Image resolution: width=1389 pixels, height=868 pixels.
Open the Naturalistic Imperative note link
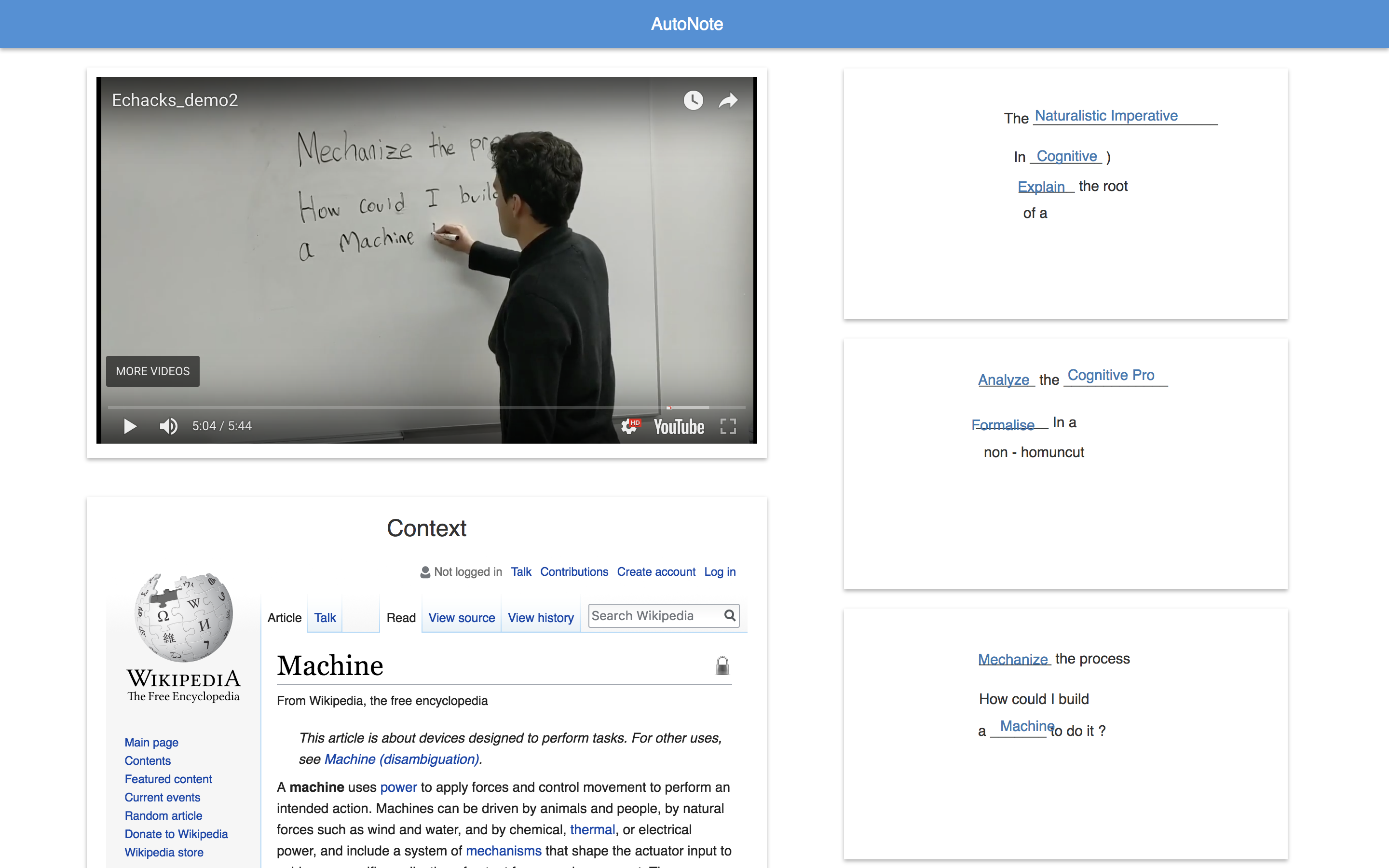(x=1105, y=115)
